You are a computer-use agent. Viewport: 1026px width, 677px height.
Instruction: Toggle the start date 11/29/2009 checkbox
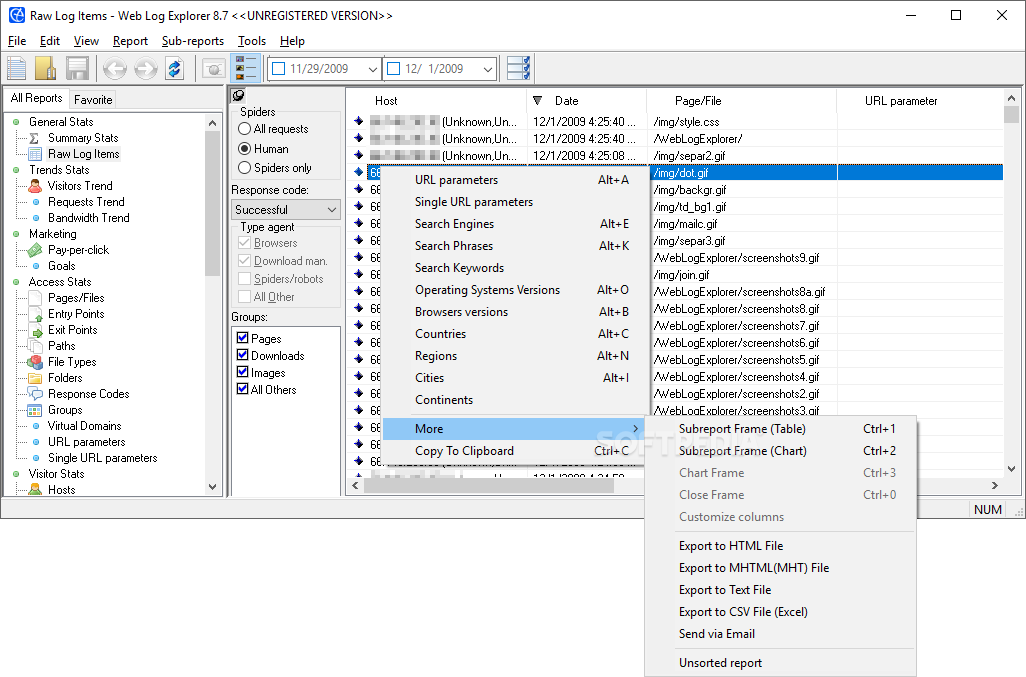(x=279, y=69)
